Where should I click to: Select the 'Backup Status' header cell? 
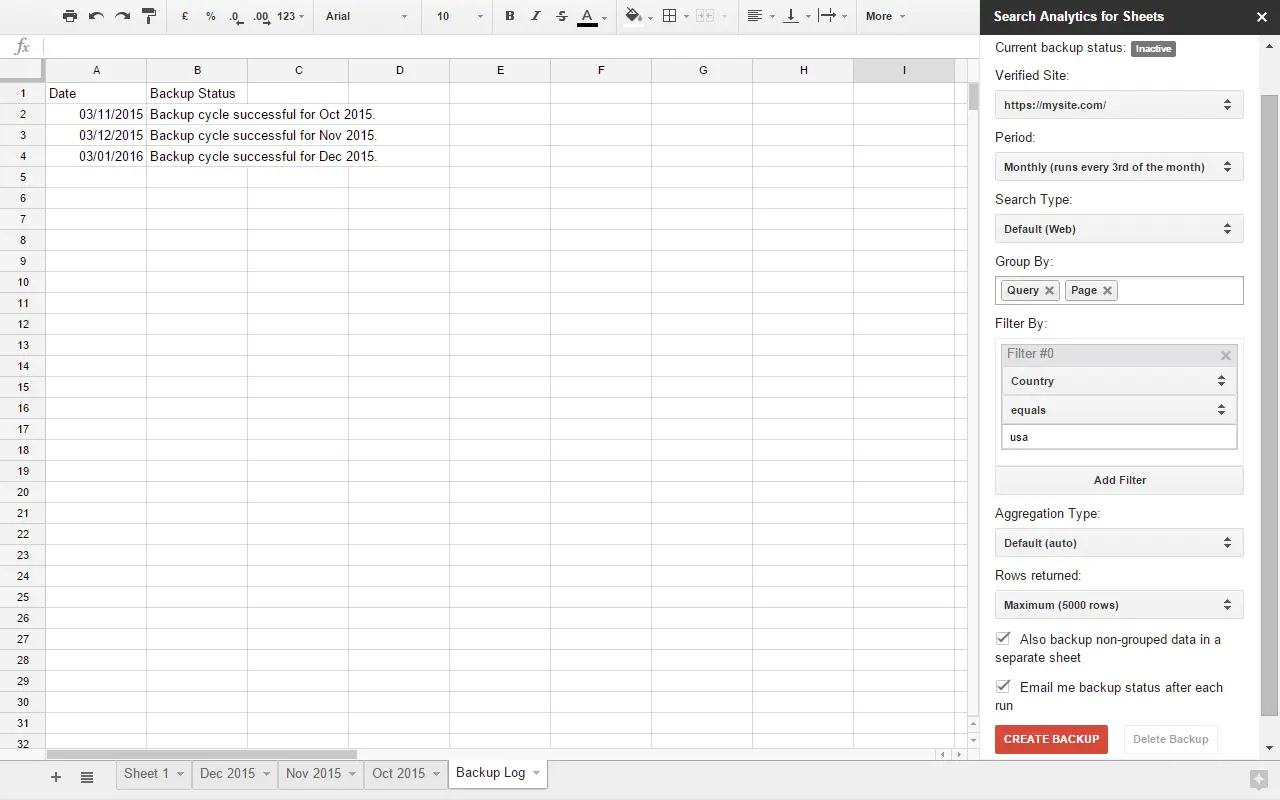pyautogui.click(x=197, y=93)
